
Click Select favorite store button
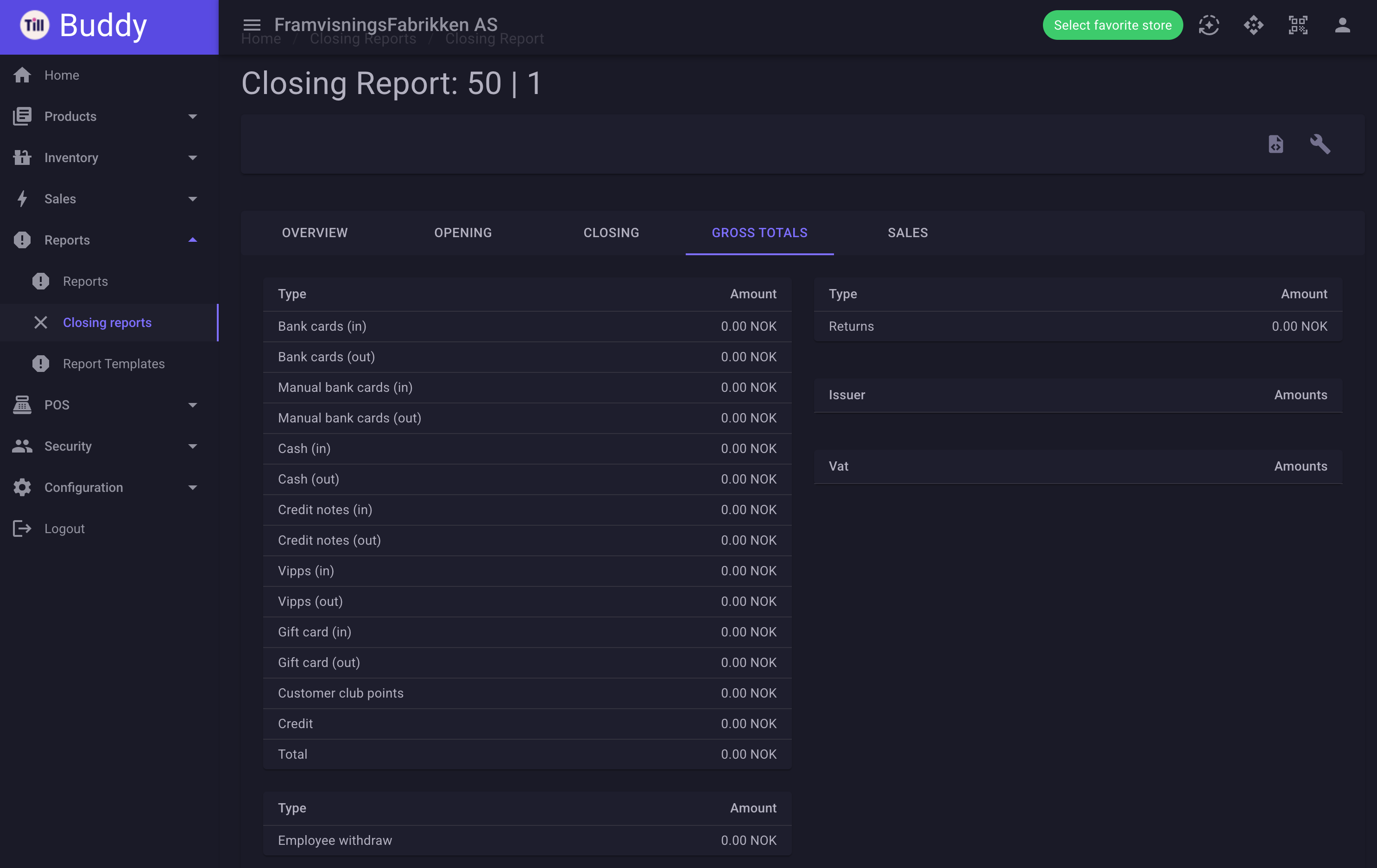point(1112,25)
